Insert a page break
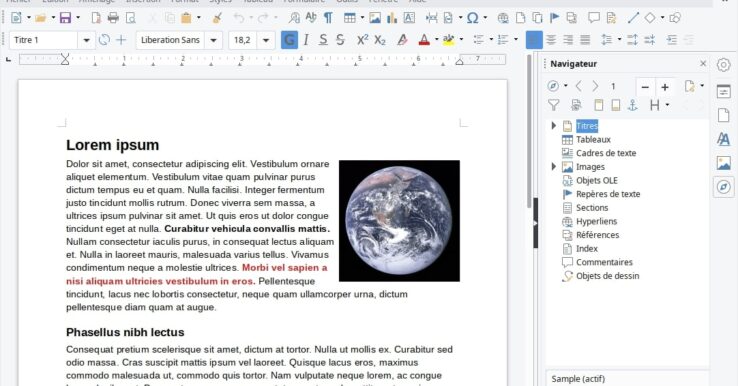The width and height of the screenshot is (738, 386). click(x=431, y=18)
